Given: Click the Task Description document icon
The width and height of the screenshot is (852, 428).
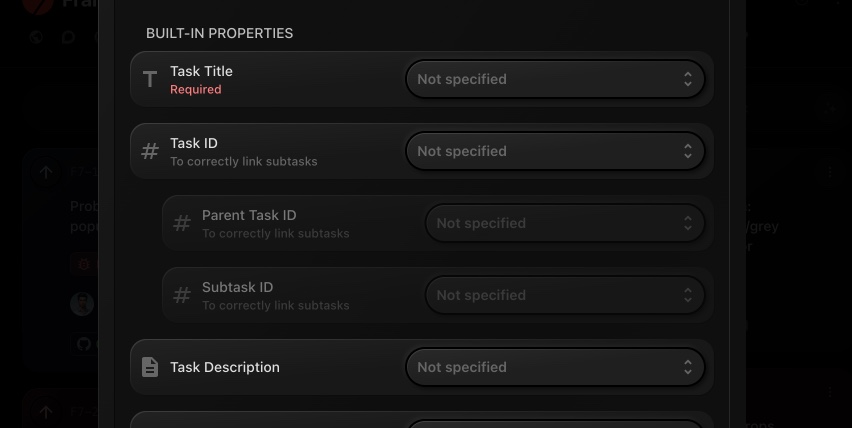Looking at the screenshot, I should (x=150, y=367).
